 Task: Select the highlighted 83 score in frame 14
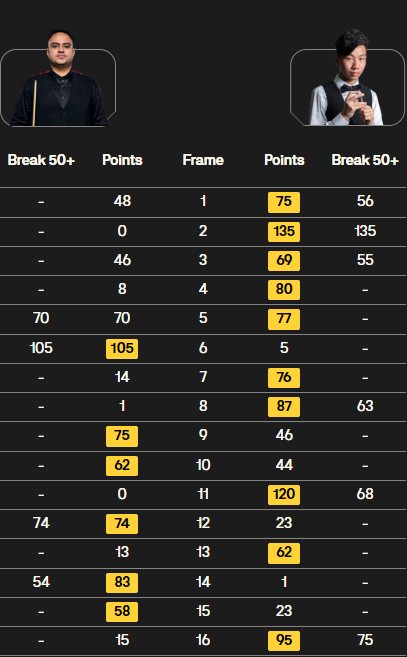click(122, 582)
